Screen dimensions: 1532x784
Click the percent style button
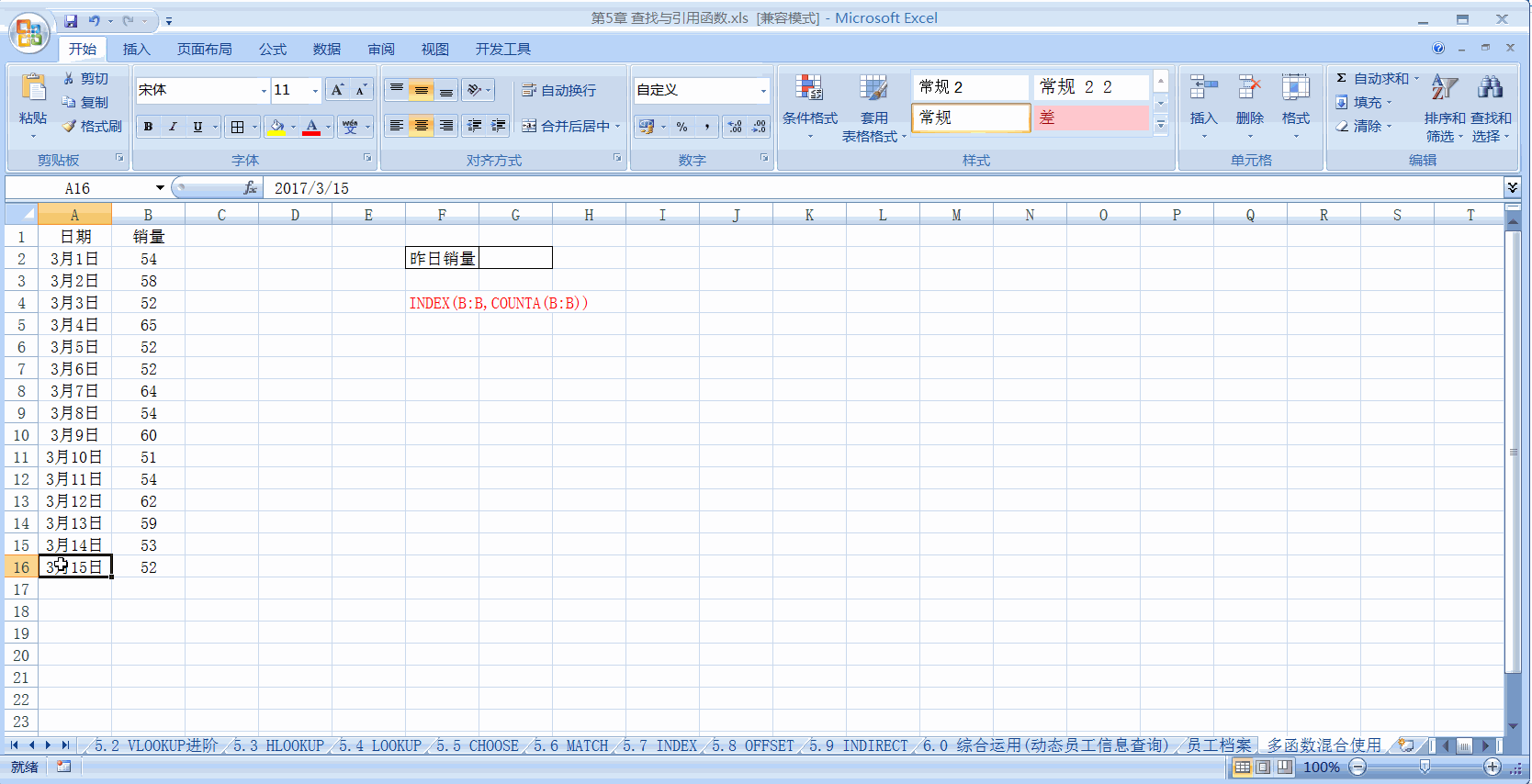[x=682, y=127]
